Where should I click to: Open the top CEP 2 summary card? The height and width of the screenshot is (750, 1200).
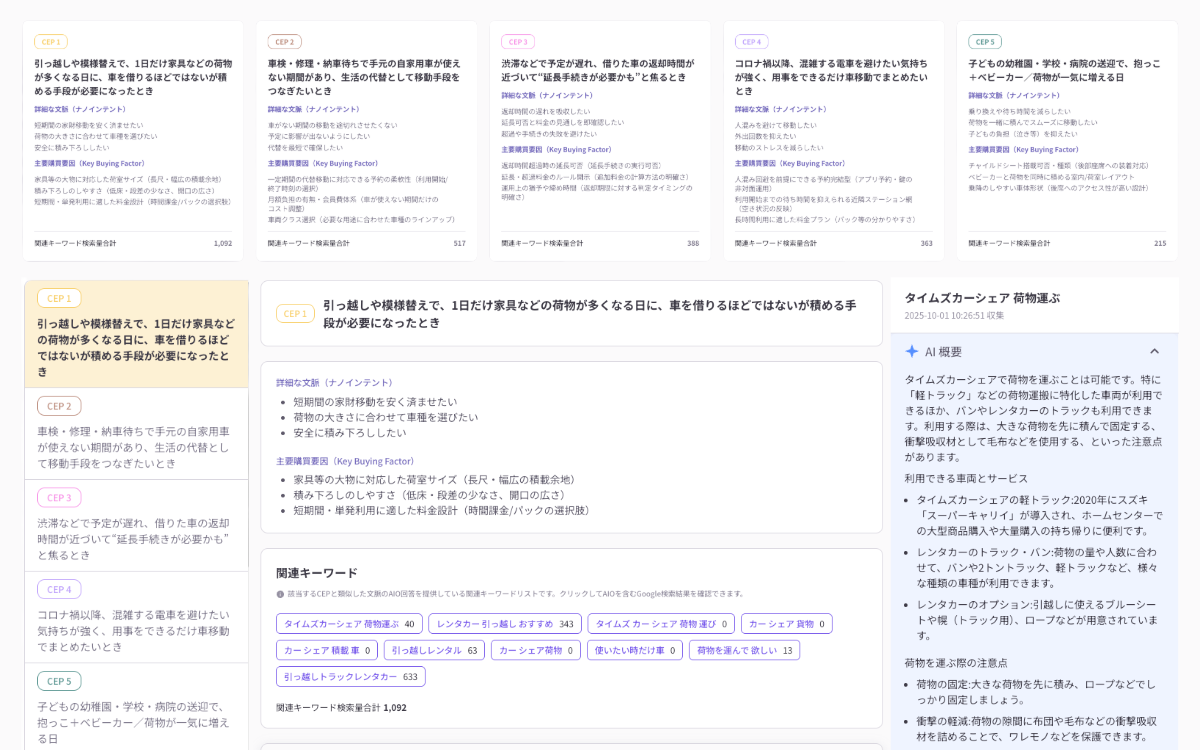(x=366, y=141)
